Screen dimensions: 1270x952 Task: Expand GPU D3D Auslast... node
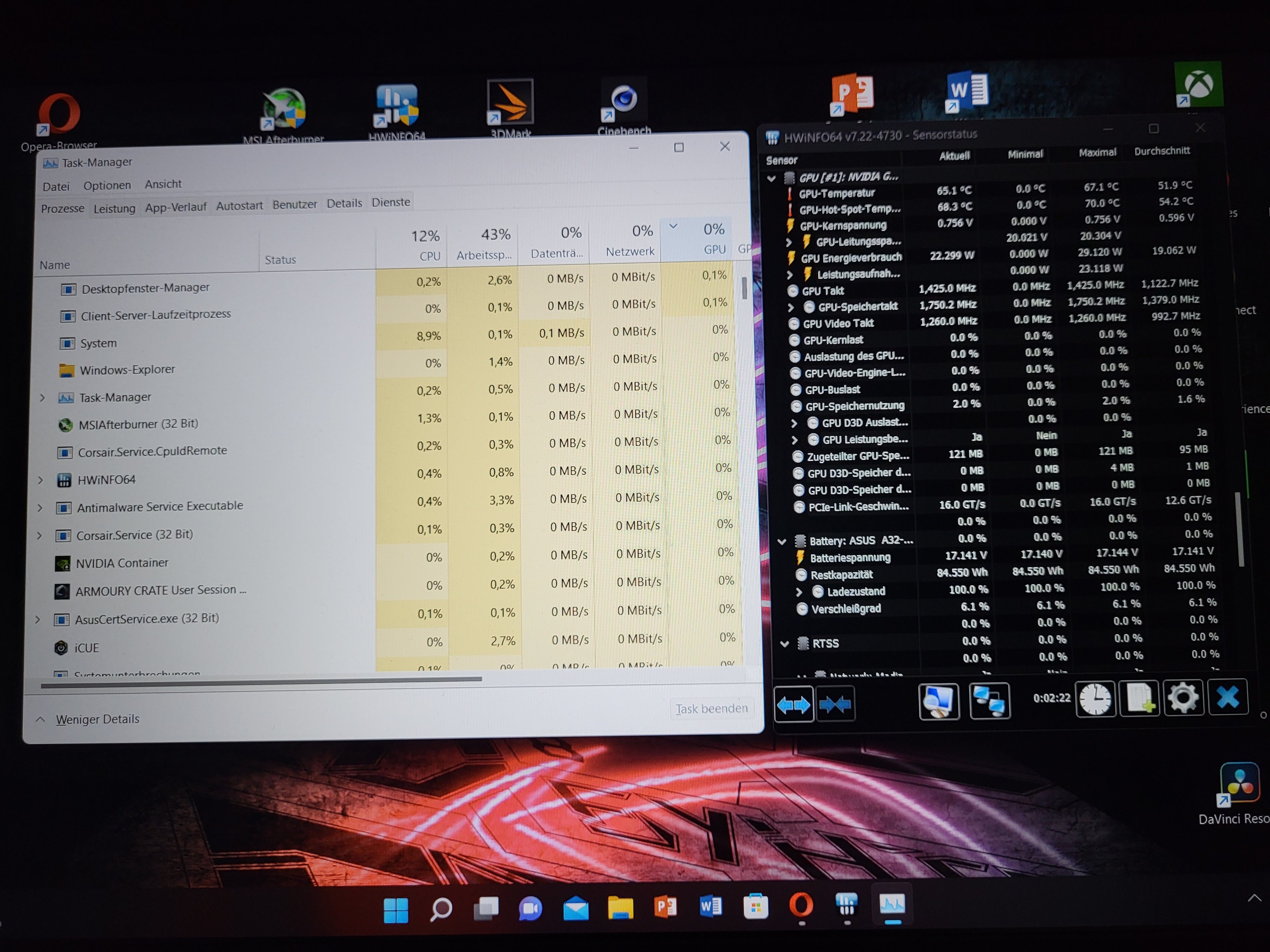[x=794, y=423]
